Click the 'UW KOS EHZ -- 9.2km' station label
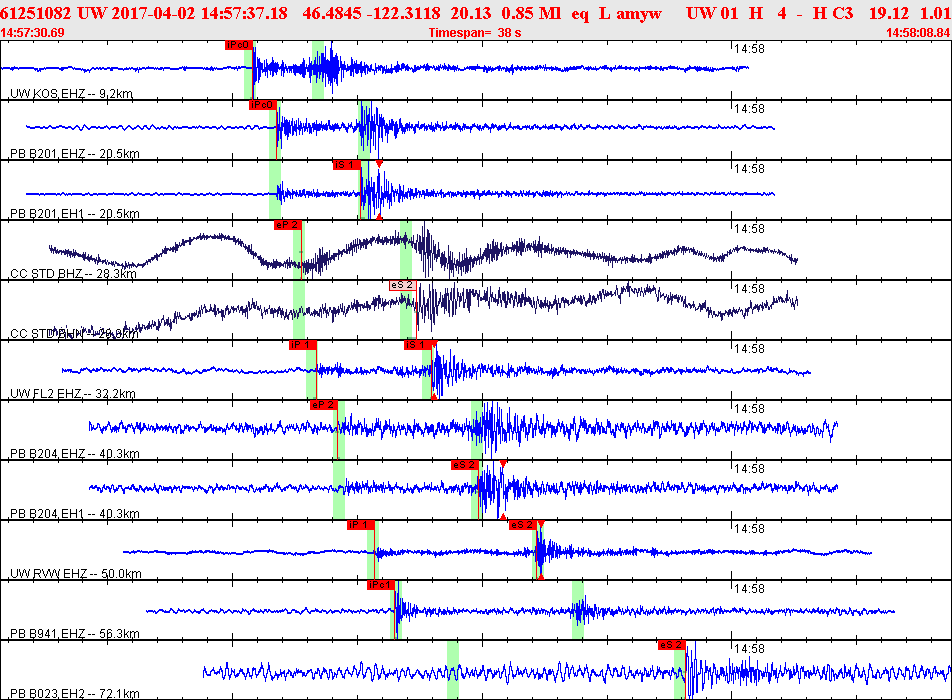 (72, 93)
